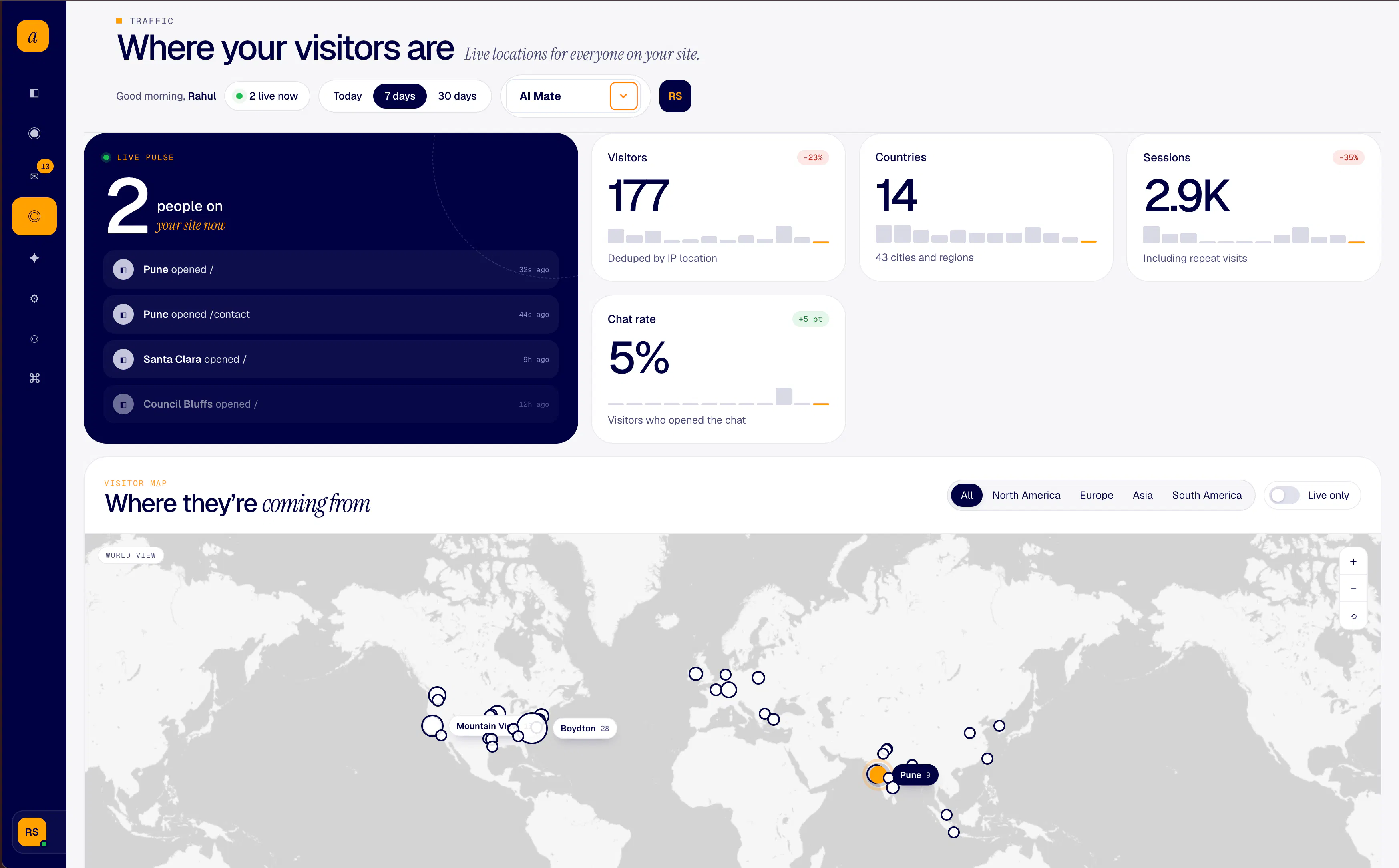Open the Chat rate 5% card
Screen dimensions: 1399x868
coord(718,369)
